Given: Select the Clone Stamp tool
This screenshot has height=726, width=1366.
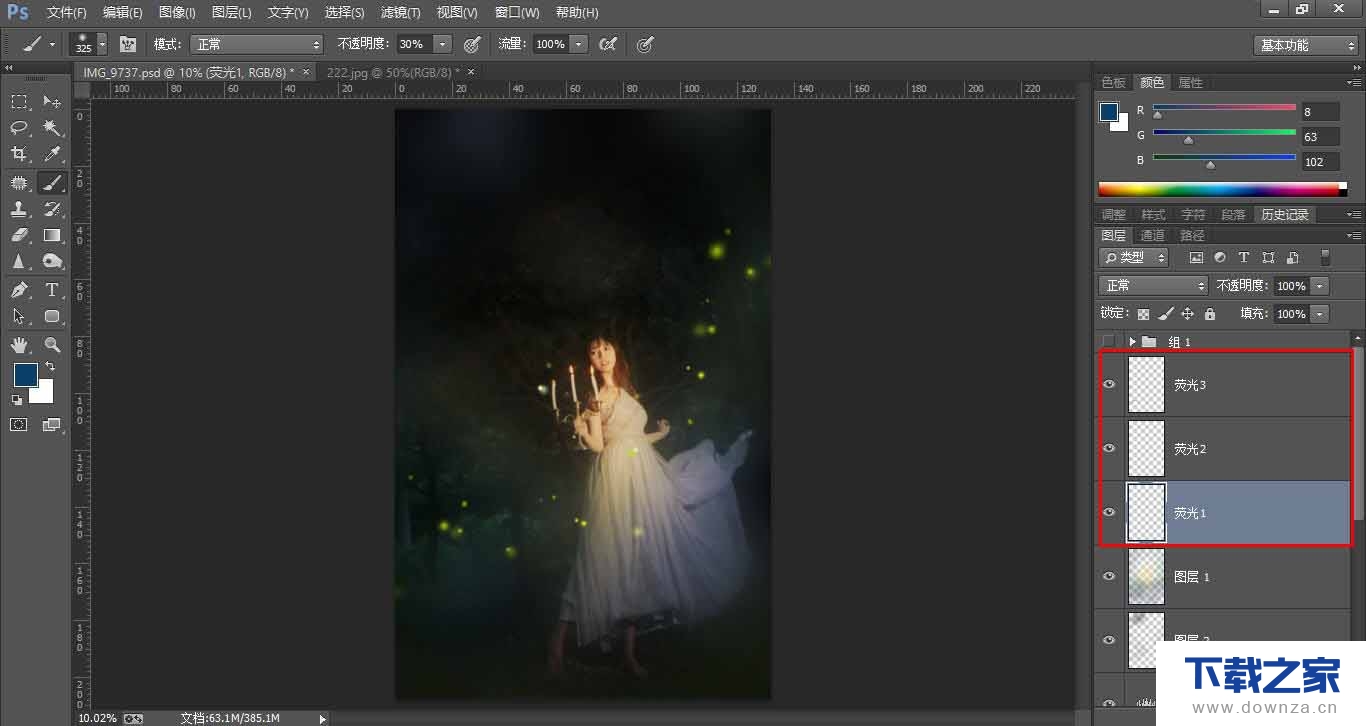Looking at the screenshot, I should [19, 209].
